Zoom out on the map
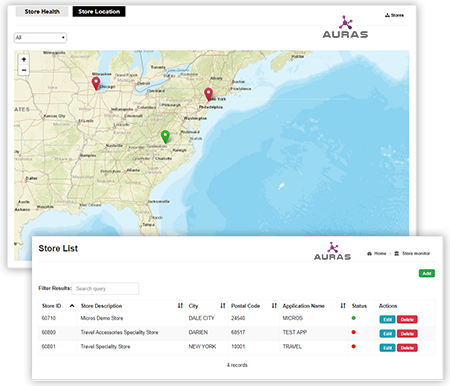Image resolution: width=450 pixels, height=386 pixels. pos(24,70)
